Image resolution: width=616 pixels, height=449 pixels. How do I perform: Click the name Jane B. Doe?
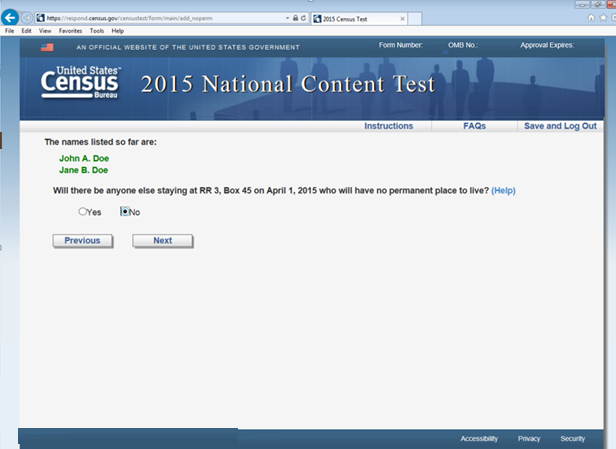[84, 170]
